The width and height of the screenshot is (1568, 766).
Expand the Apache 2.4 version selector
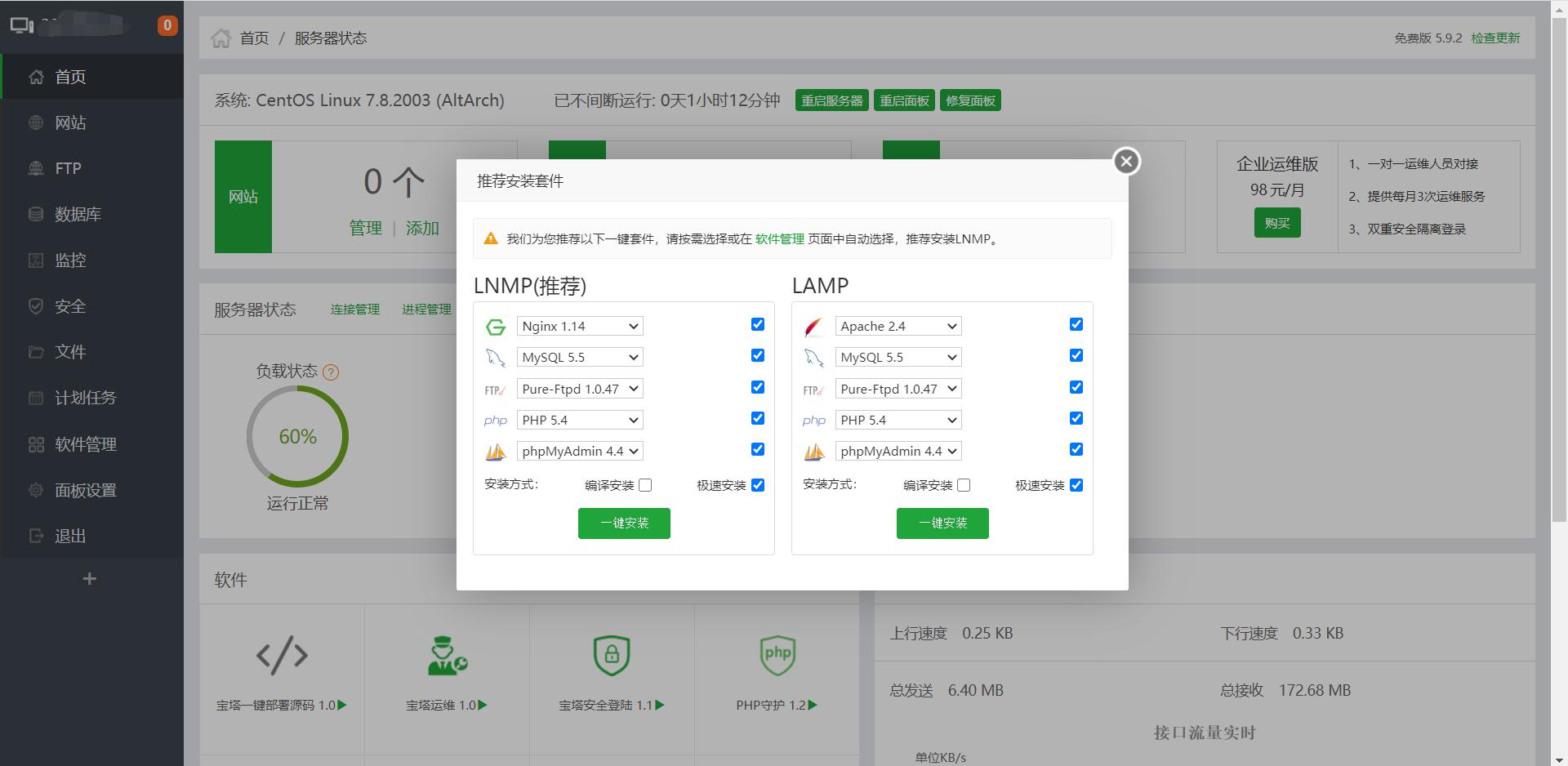point(898,325)
